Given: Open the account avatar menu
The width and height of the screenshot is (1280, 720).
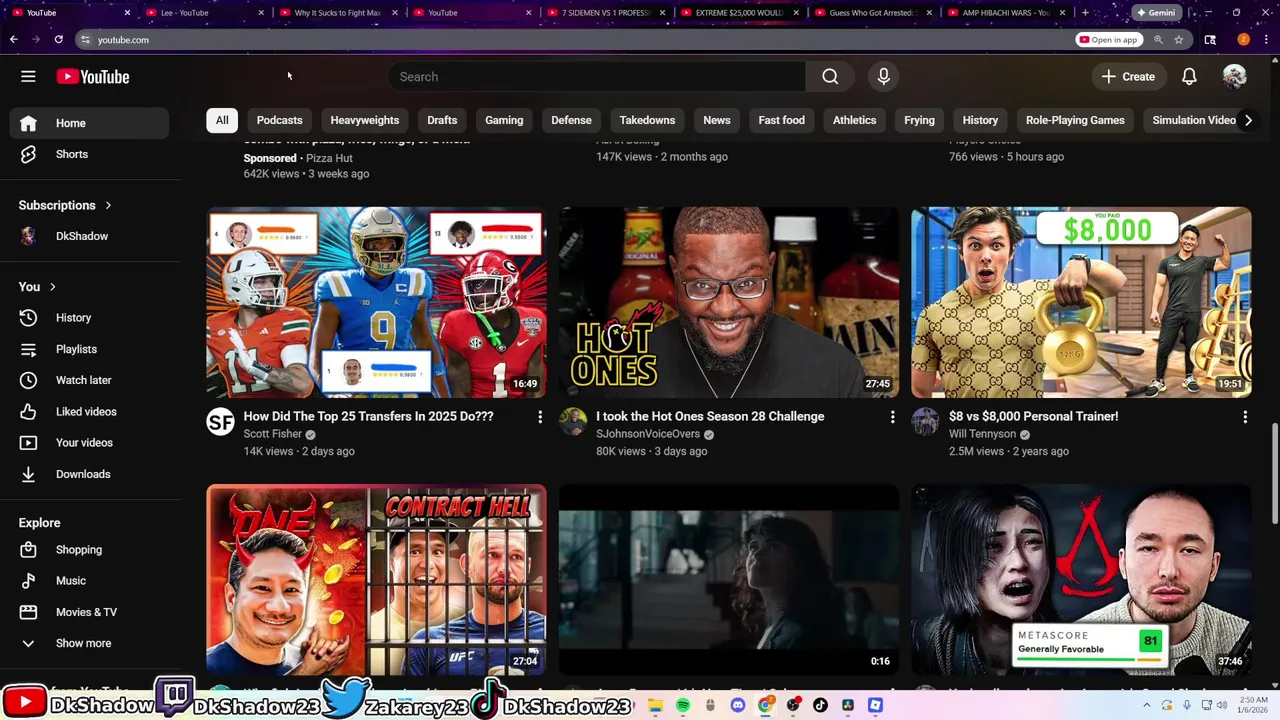Looking at the screenshot, I should coord(1234,76).
